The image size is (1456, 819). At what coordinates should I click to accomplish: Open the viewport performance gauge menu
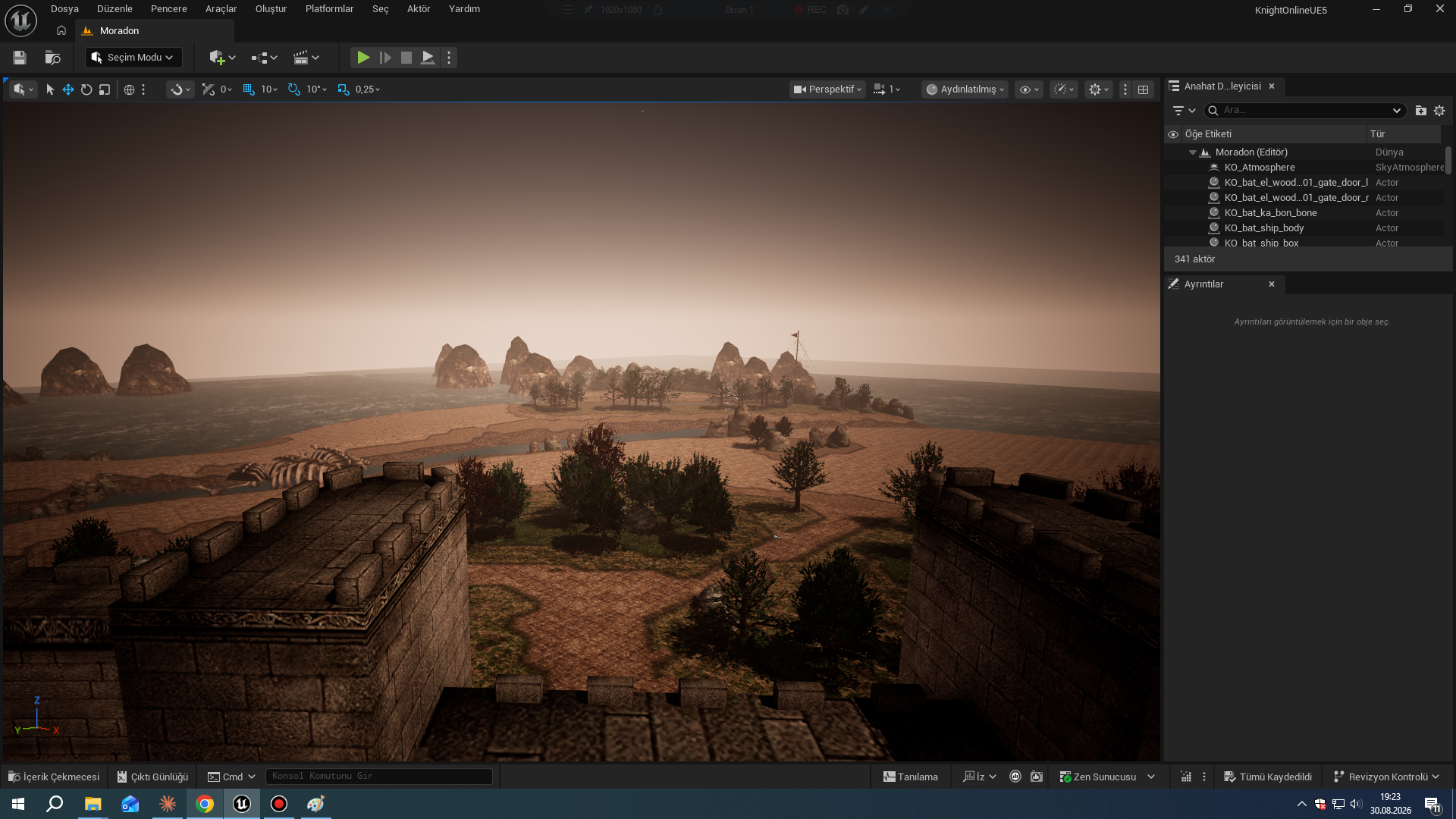pyautogui.click(x=1064, y=89)
